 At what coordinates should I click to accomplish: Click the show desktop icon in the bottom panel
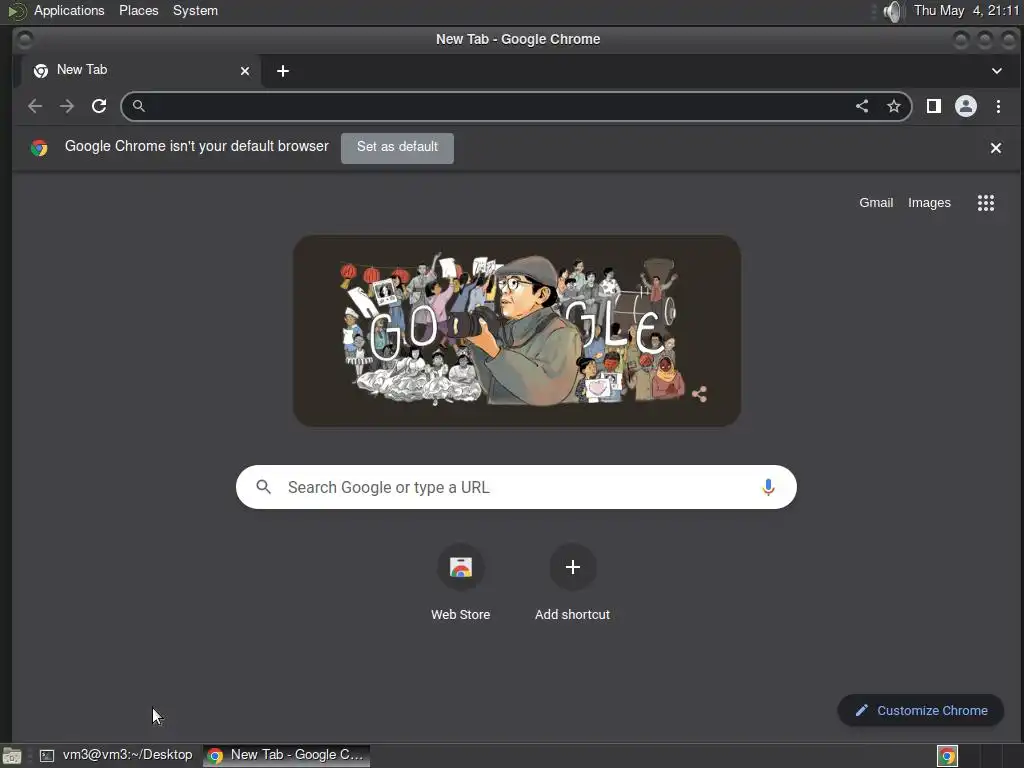12,756
